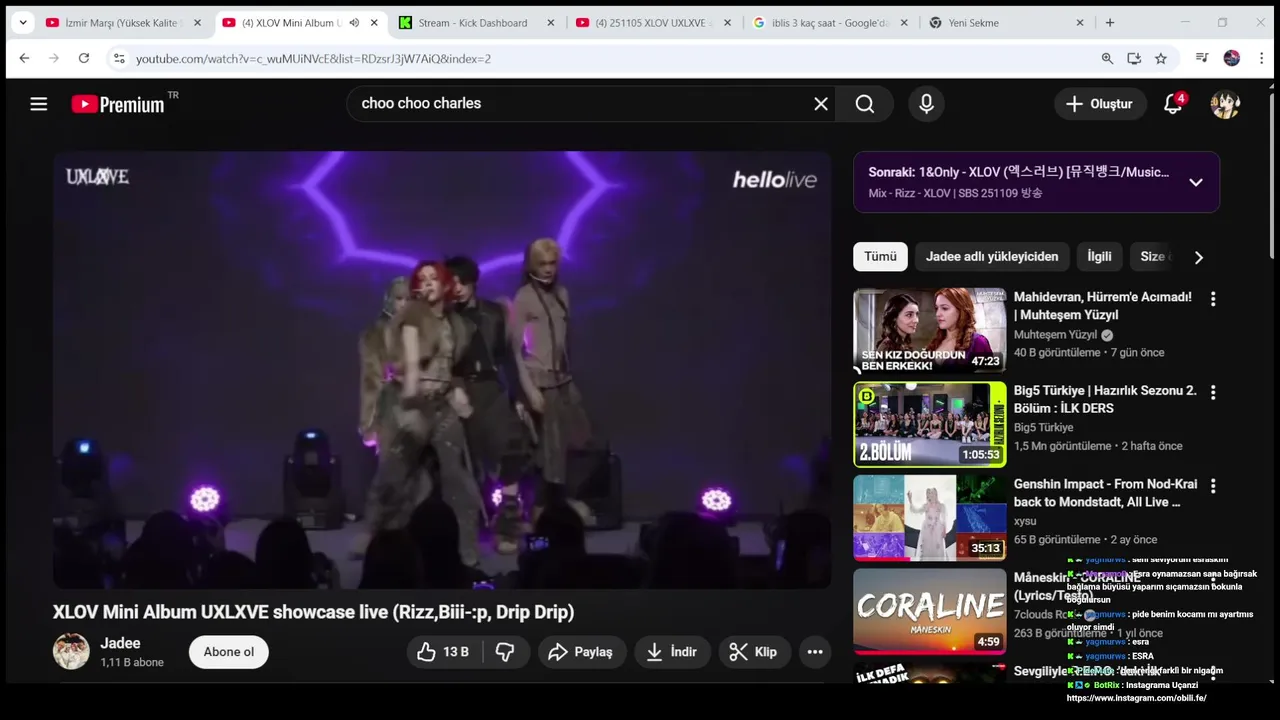Open notifications bell with 4 badge
Viewport: 1280px width, 720px height.
coord(1173,104)
